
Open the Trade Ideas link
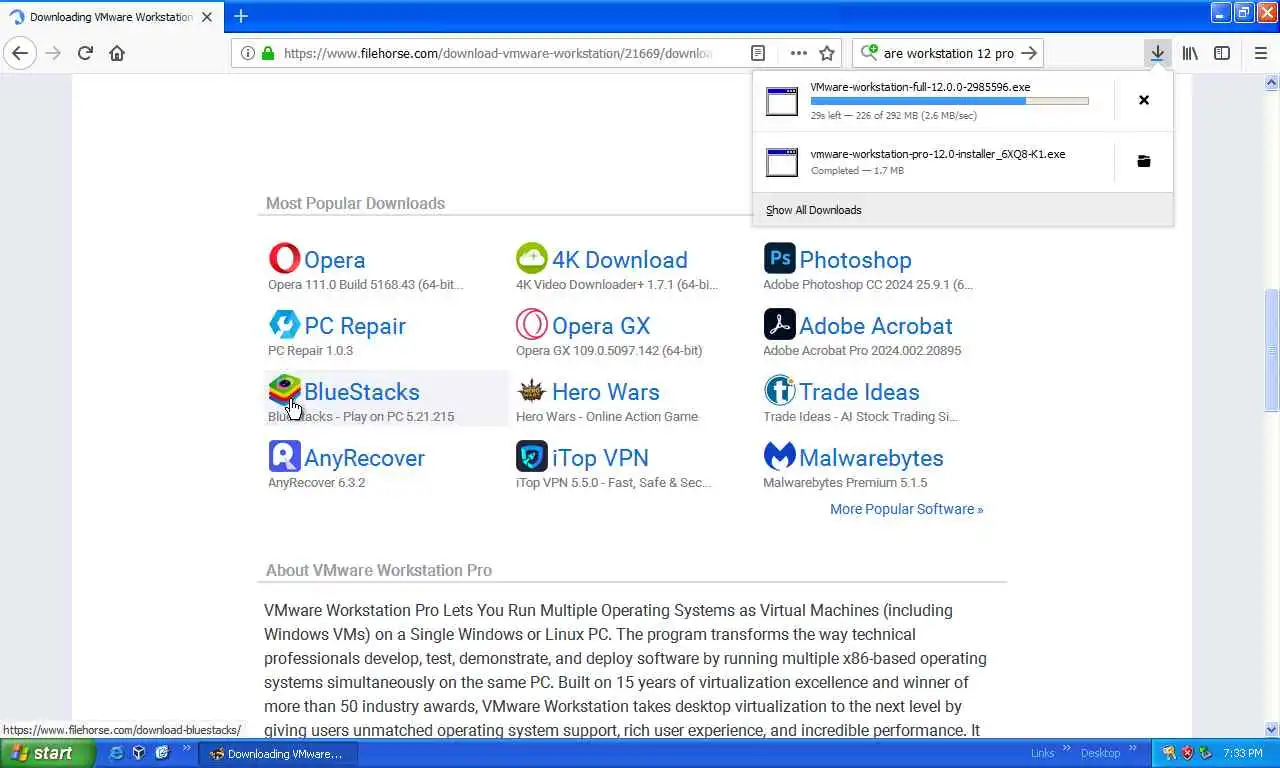(860, 392)
